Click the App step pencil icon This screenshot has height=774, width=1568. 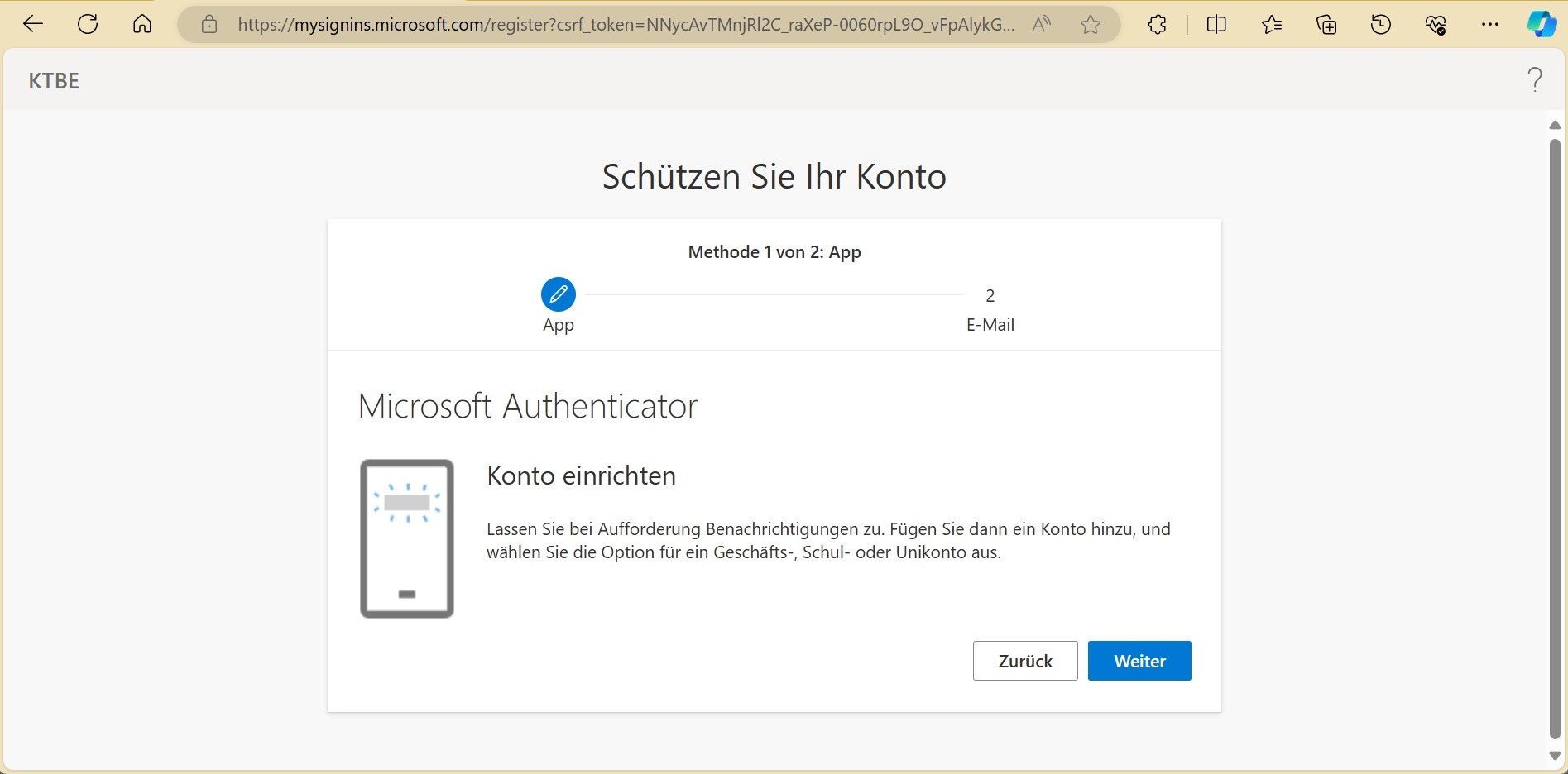tap(558, 294)
